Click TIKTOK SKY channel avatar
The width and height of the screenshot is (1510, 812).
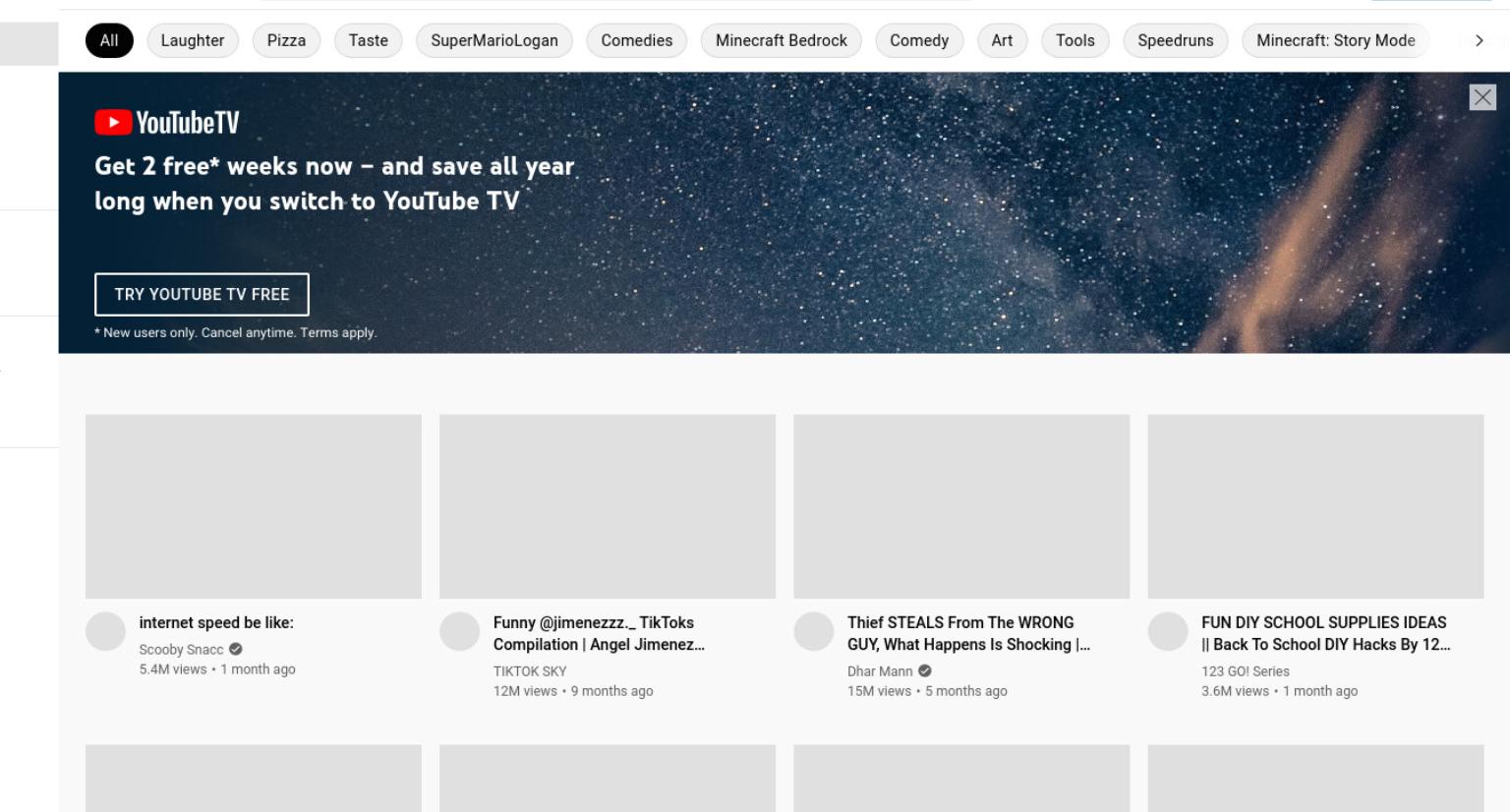point(459,631)
